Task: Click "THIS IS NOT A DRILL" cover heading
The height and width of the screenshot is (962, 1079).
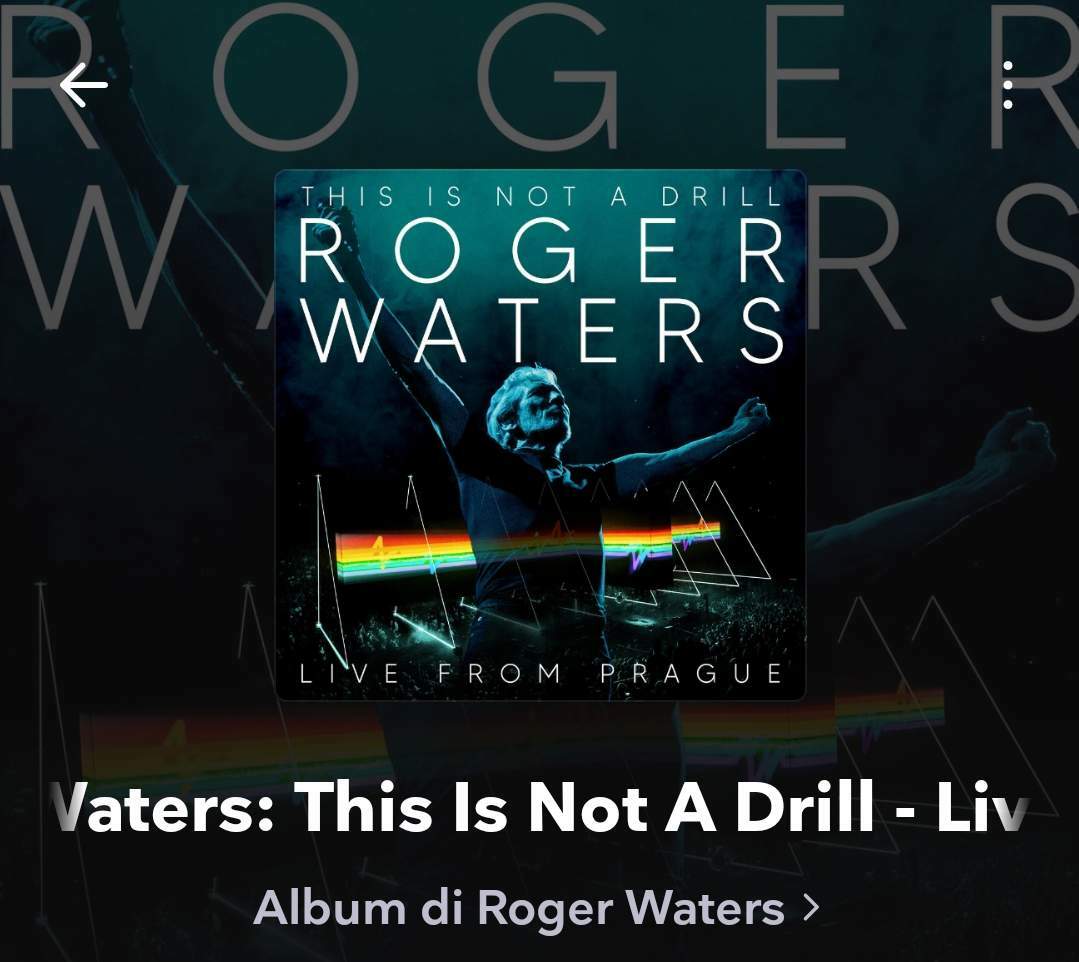Action: 542,197
